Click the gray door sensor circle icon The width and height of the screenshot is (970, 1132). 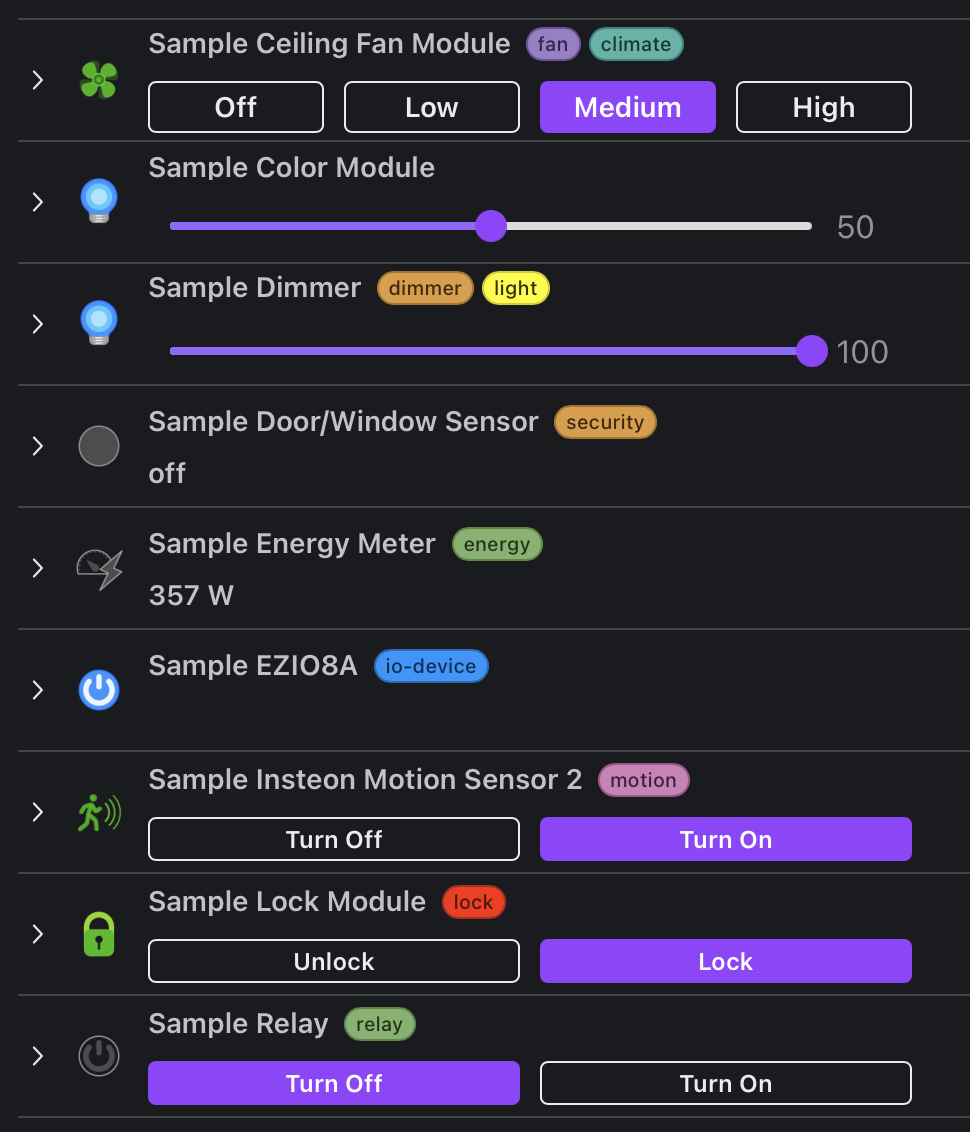[99, 446]
